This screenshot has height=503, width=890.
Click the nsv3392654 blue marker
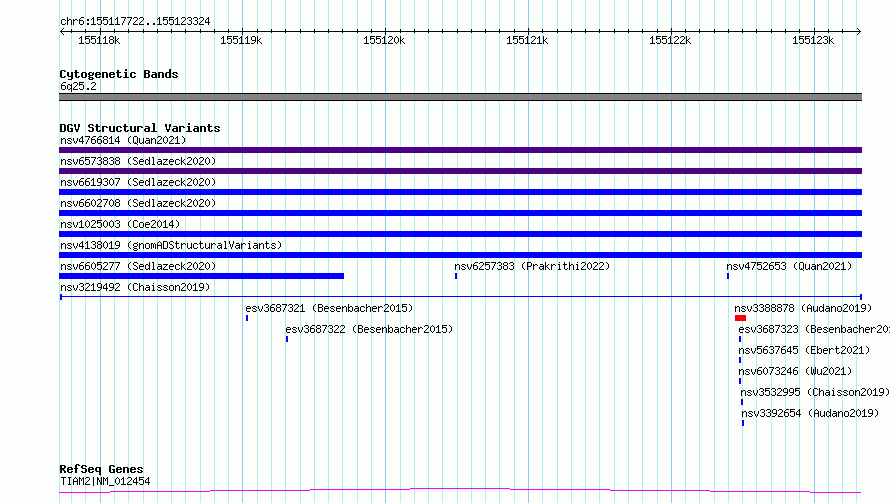(743, 423)
